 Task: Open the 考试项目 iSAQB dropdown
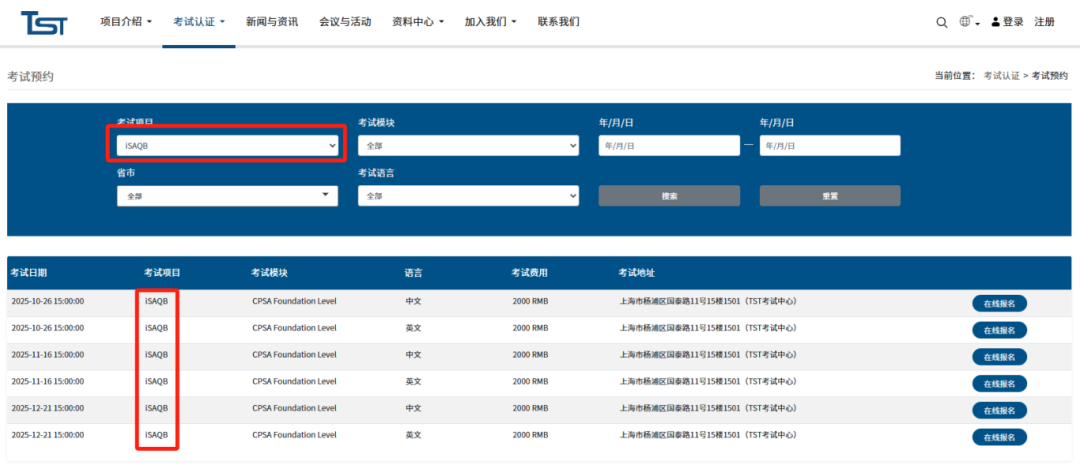(x=227, y=146)
